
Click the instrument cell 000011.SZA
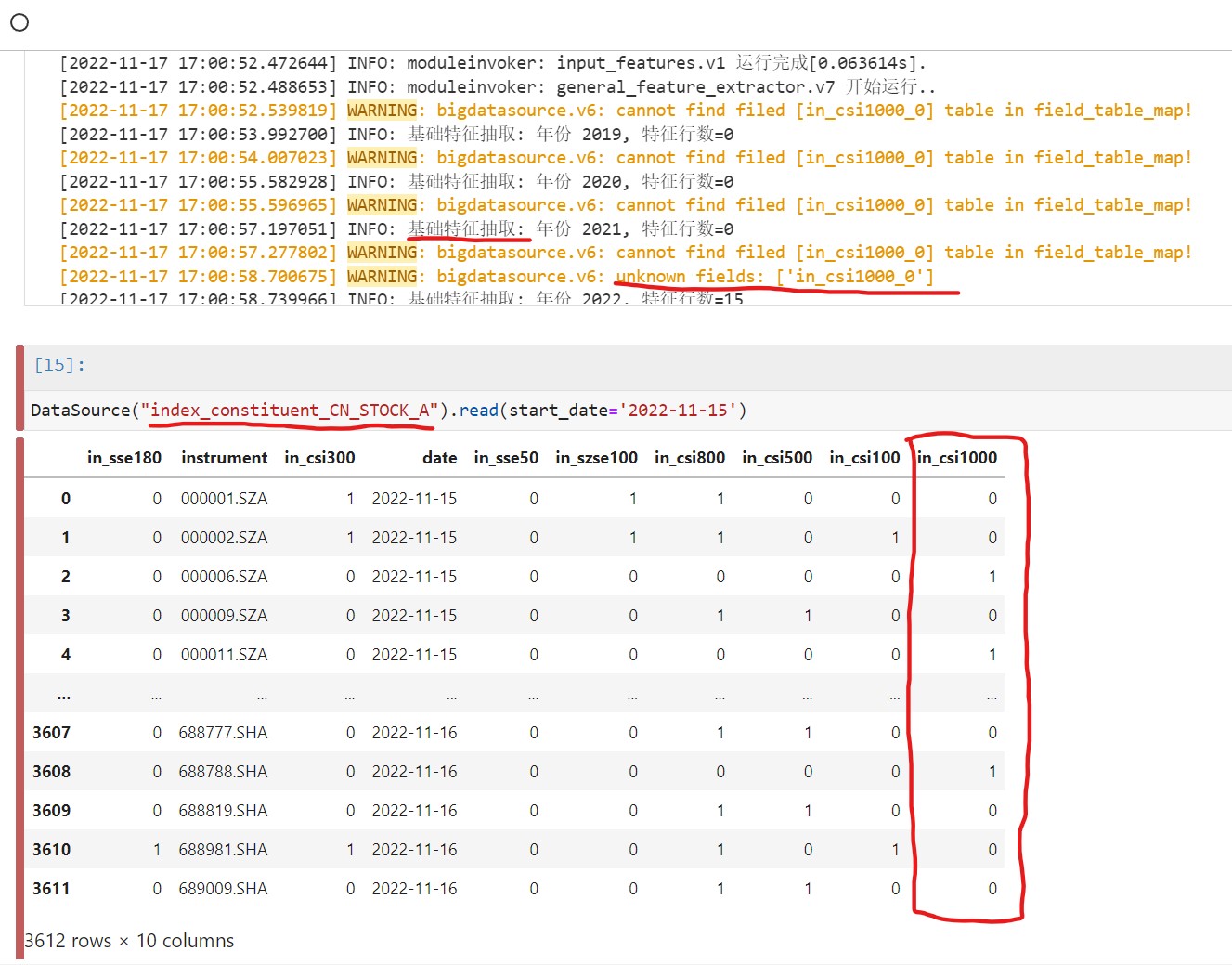tap(224, 655)
